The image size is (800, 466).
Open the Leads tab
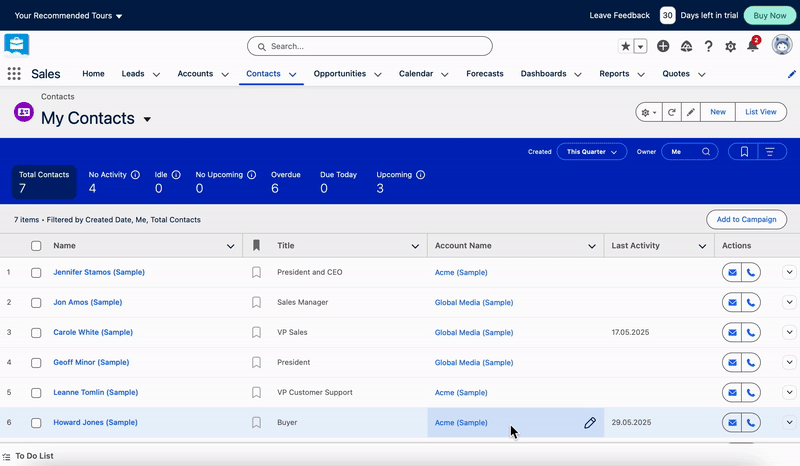[133, 74]
